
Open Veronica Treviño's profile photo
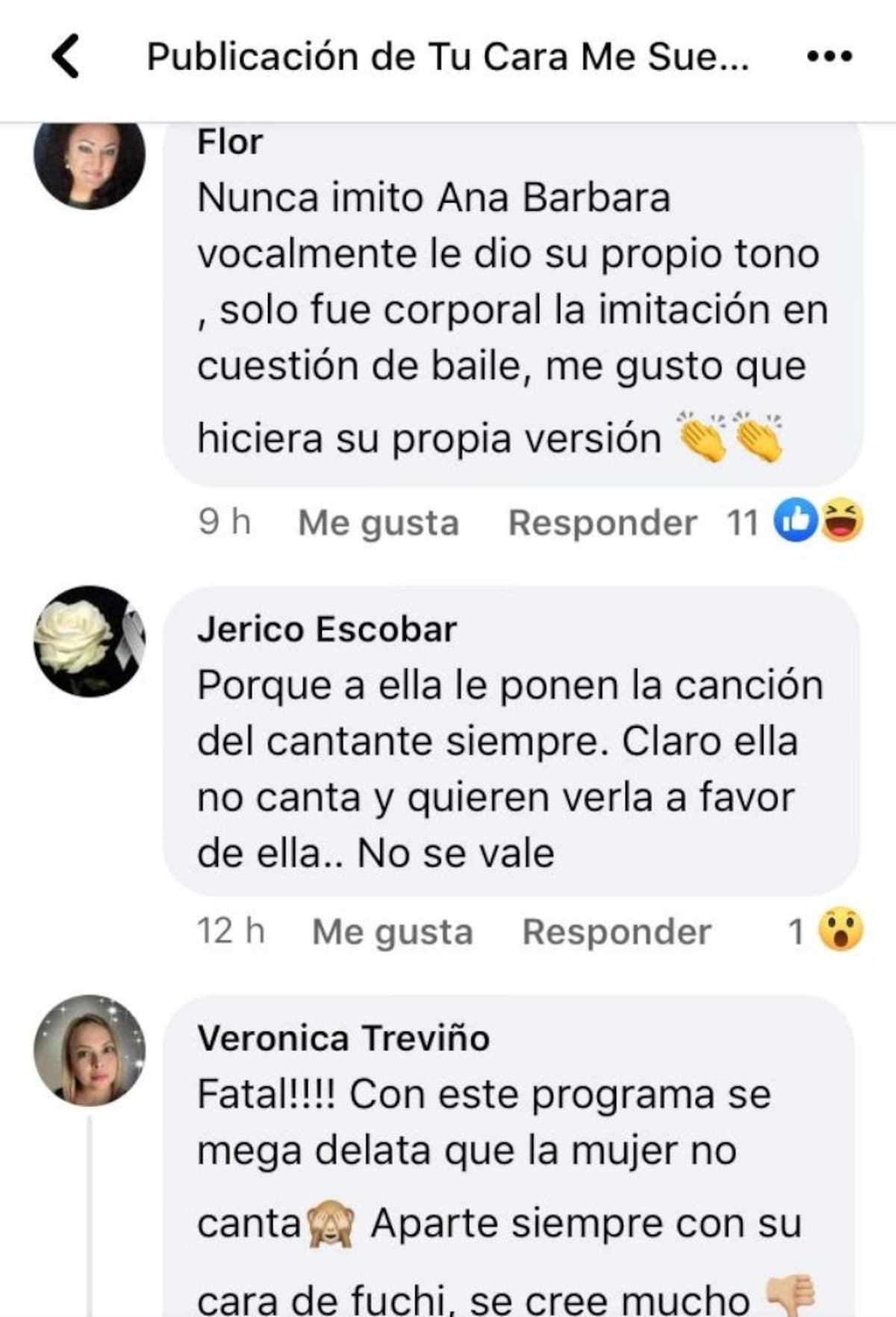click(90, 1050)
